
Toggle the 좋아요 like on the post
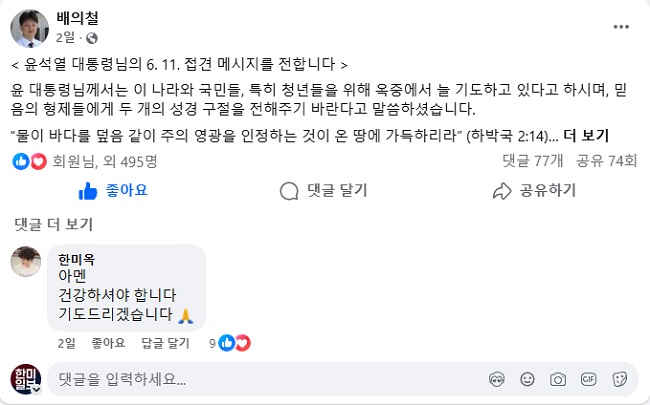click(113, 191)
